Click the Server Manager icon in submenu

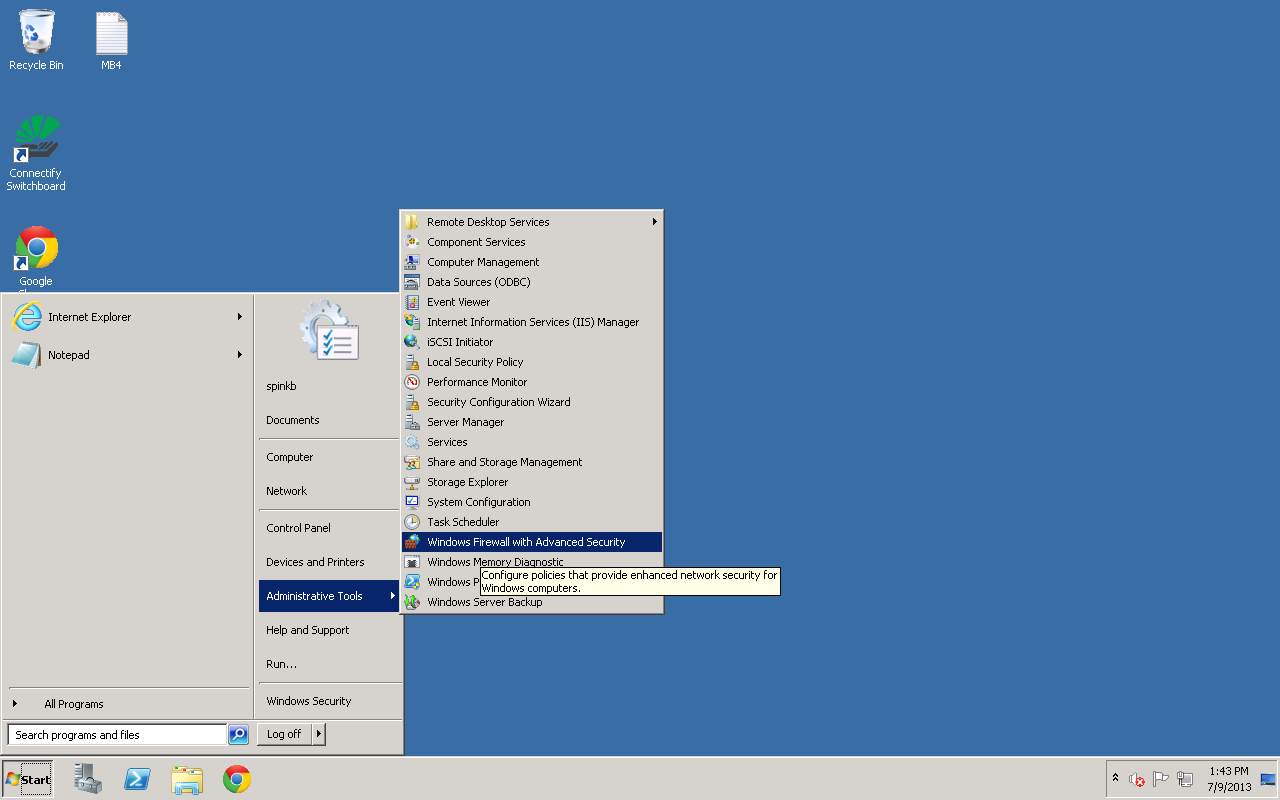[x=412, y=422]
